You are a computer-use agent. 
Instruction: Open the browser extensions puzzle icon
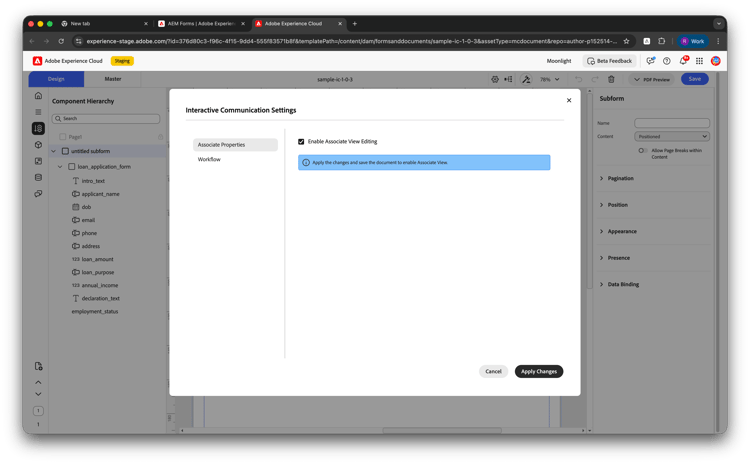click(662, 41)
